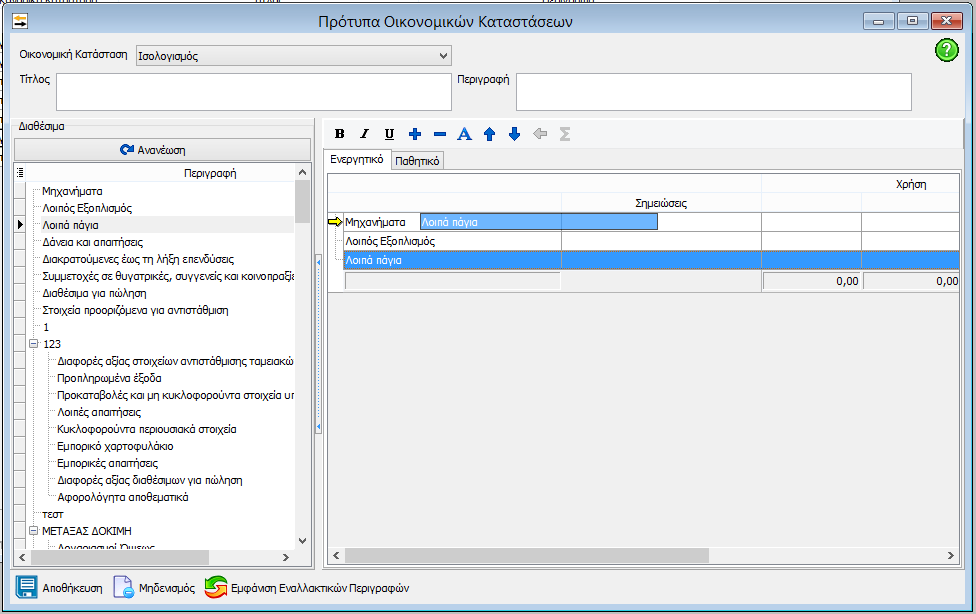Click the grey sigma sum toolbar icon
This screenshot has width=976, height=614.
565,134
